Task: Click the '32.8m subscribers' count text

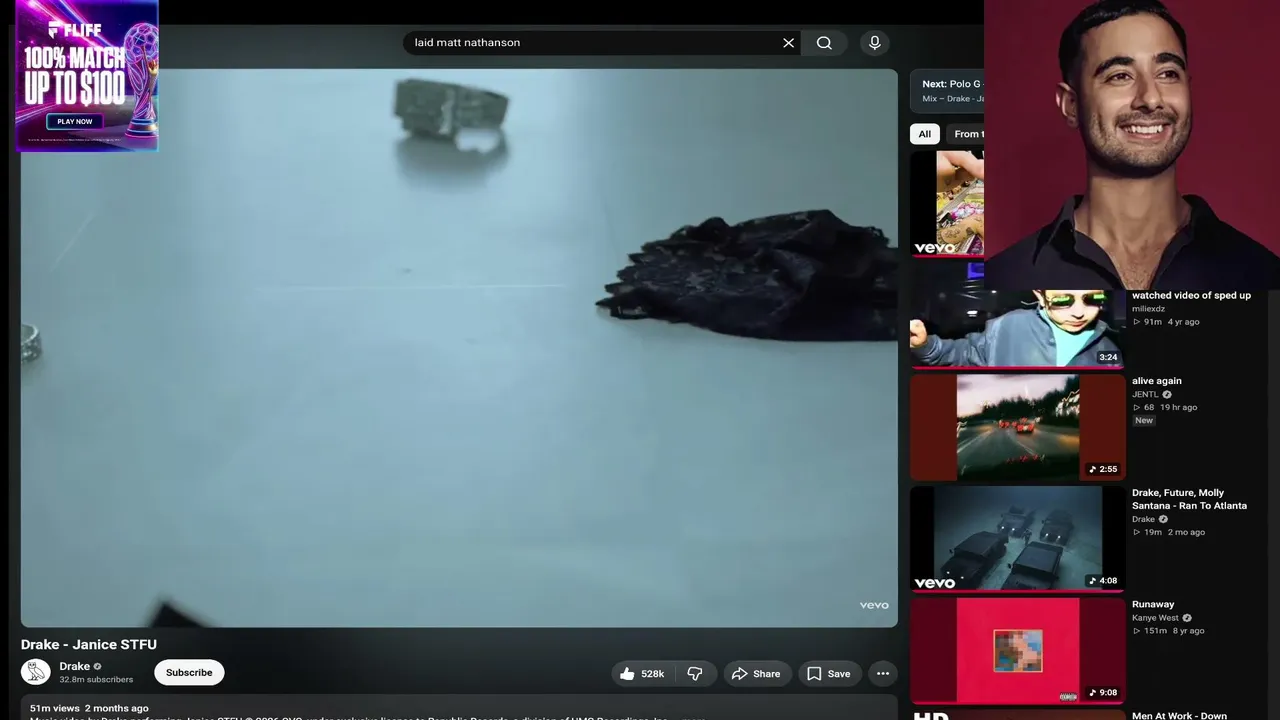Action: click(x=96, y=680)
